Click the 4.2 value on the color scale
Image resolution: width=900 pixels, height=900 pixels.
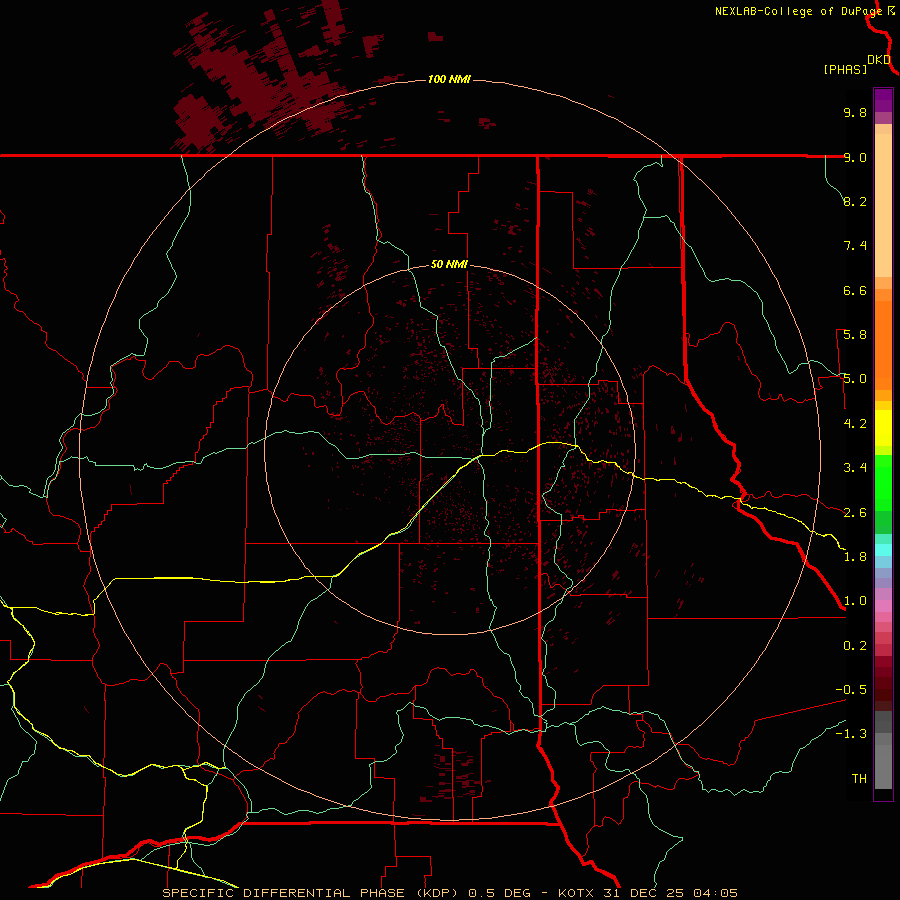(855, 424)
